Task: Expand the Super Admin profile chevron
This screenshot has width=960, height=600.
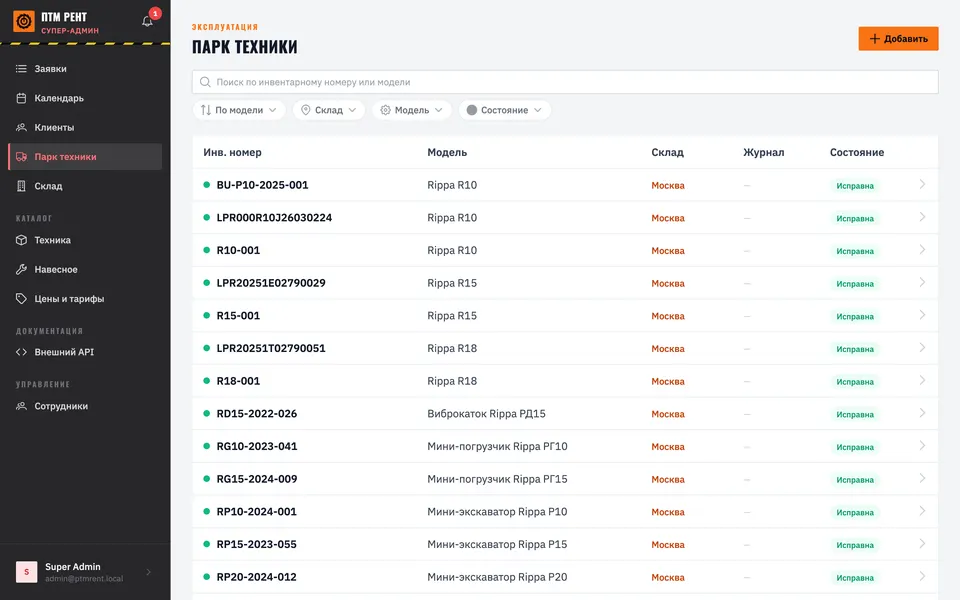Action: [x=149, y=572]
